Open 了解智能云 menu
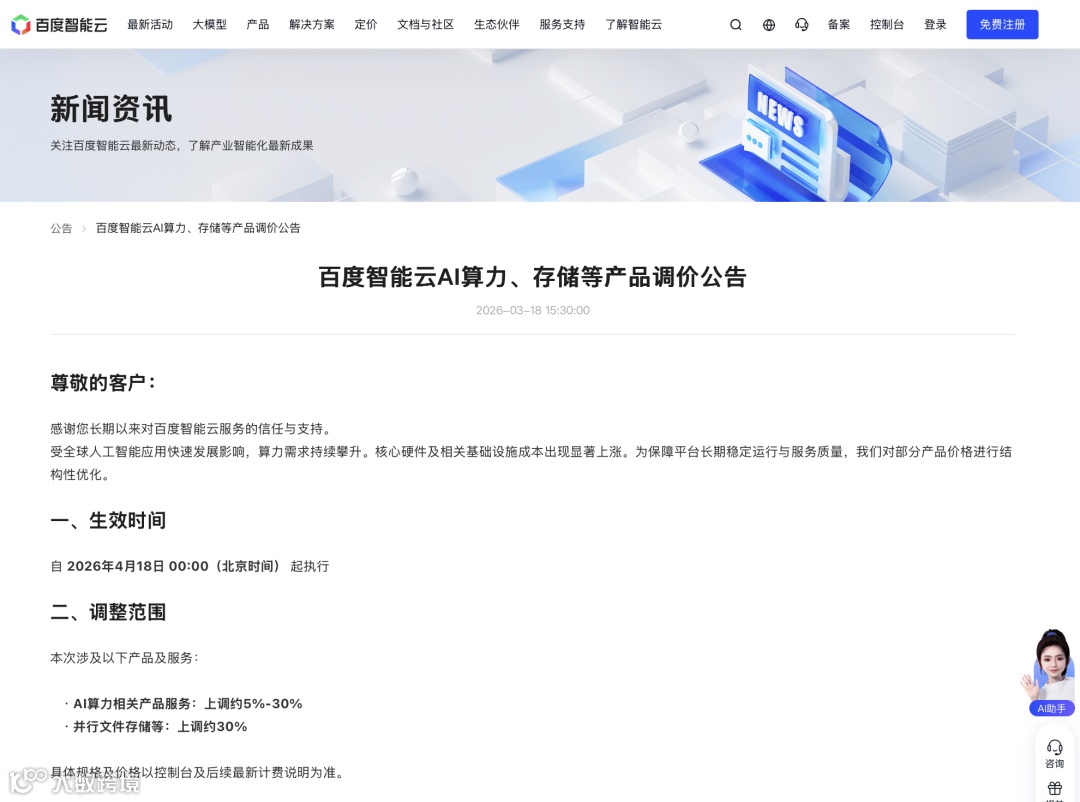The height and width of the screenshot is (802, 1080). click(633, 25)
